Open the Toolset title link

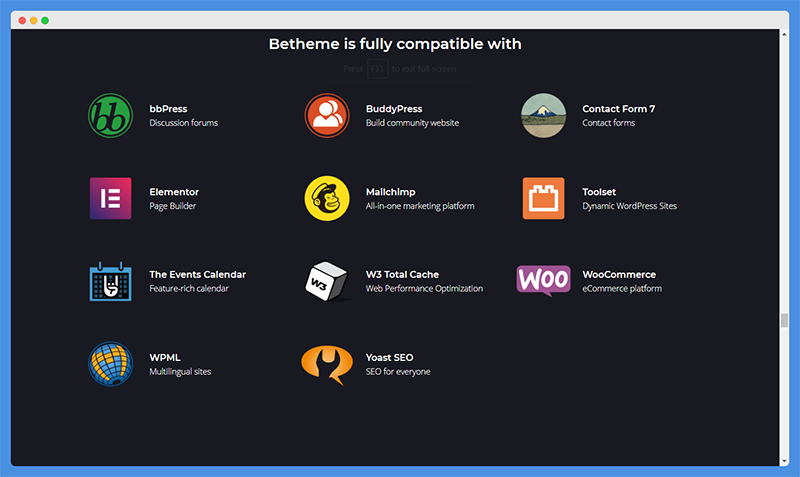point(599,192)
